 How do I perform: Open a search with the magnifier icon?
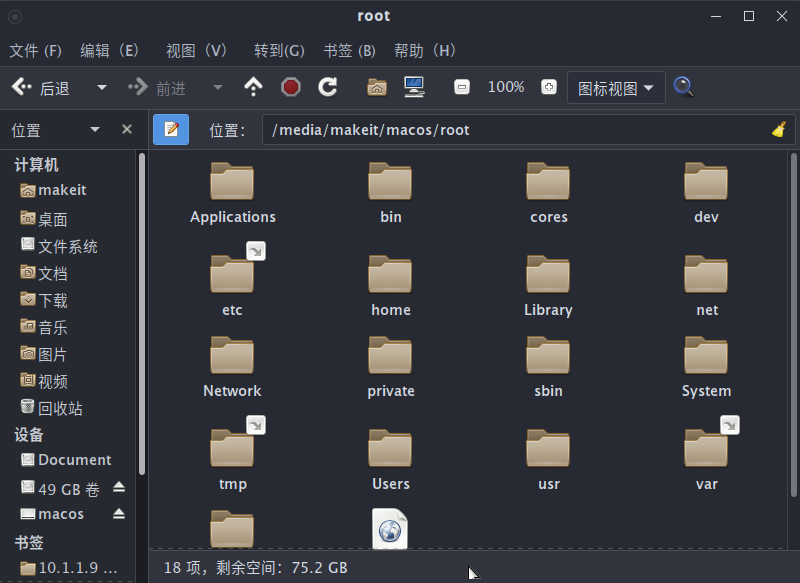pos(684,87)
